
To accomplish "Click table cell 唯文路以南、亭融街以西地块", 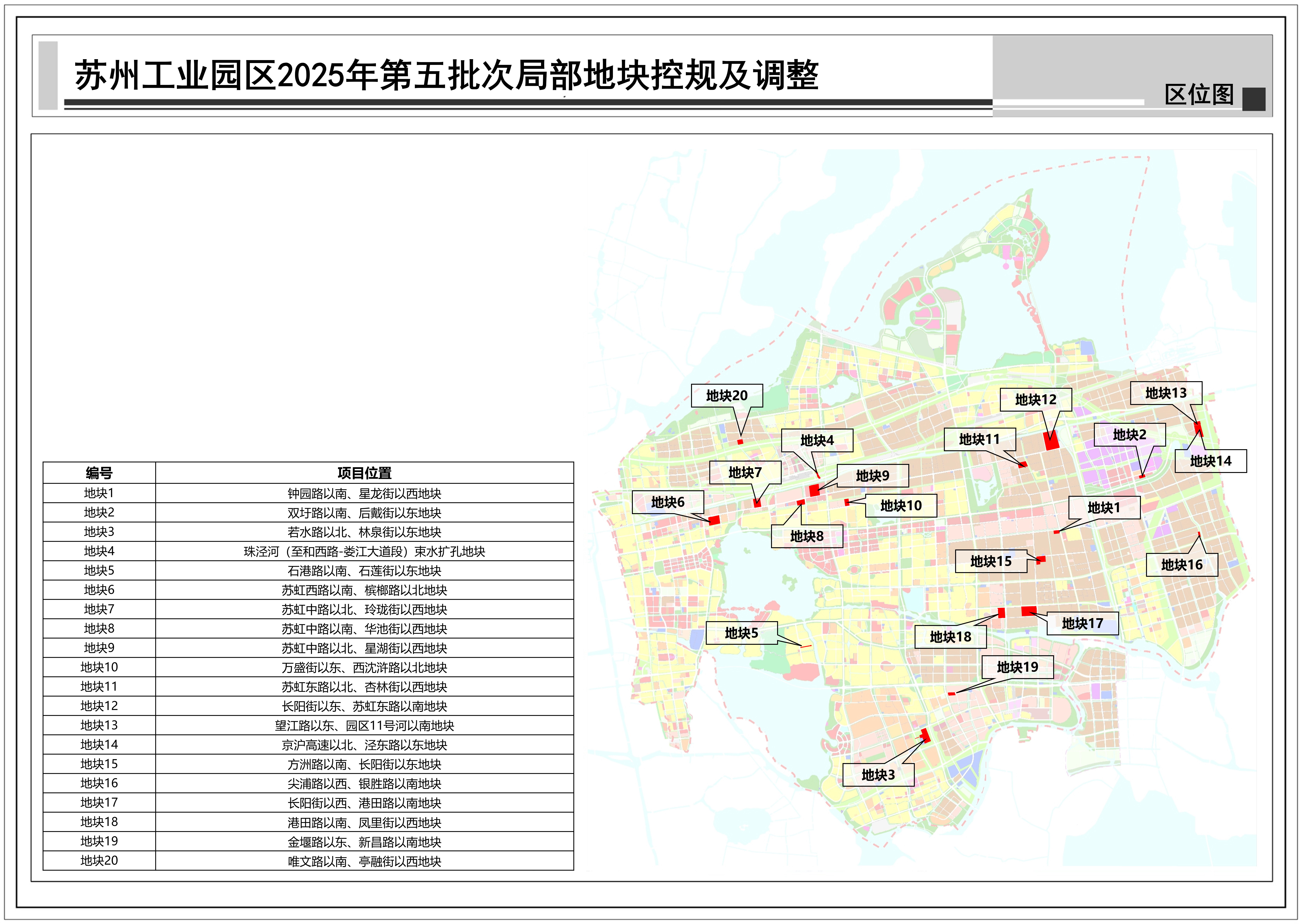I will point(364,861).
